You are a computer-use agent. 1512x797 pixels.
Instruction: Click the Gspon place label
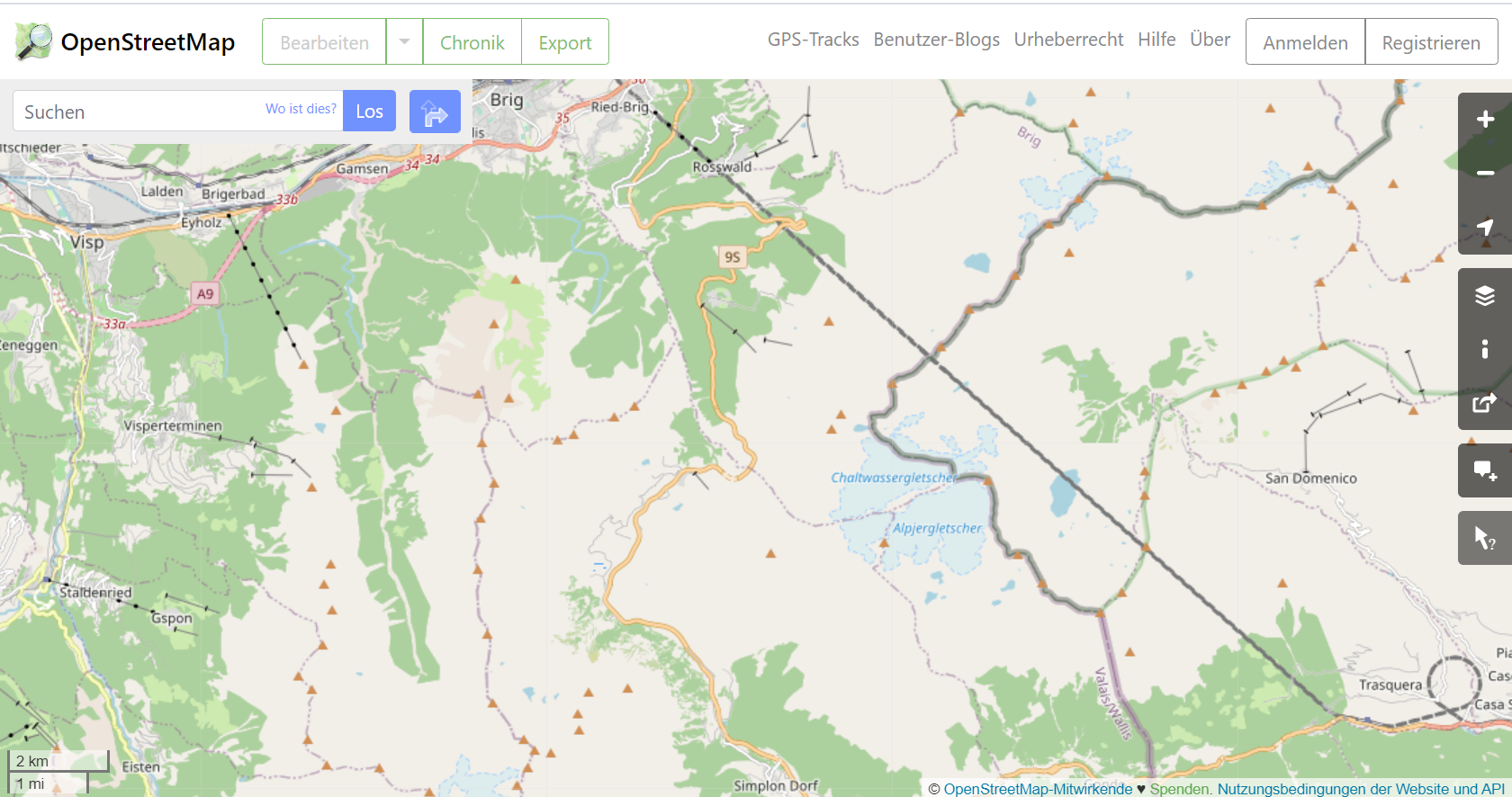(172, 618)
